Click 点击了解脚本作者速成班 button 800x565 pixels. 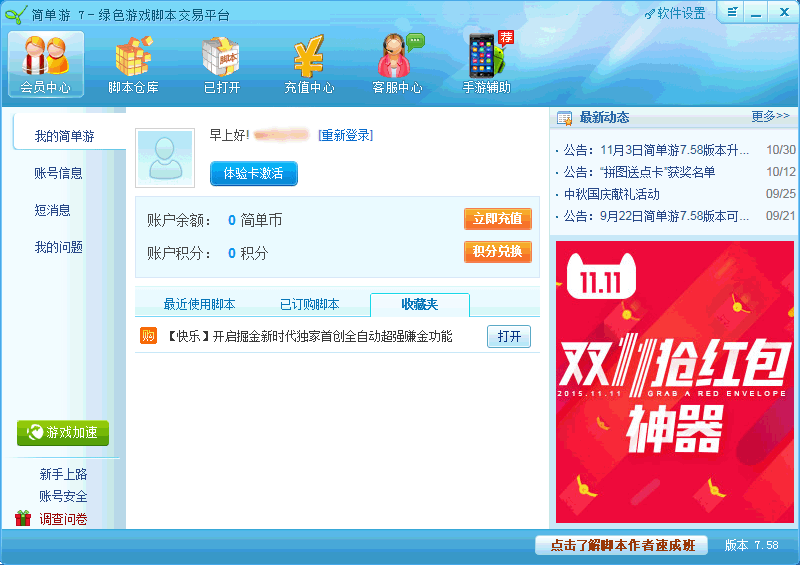coord(622,545)
